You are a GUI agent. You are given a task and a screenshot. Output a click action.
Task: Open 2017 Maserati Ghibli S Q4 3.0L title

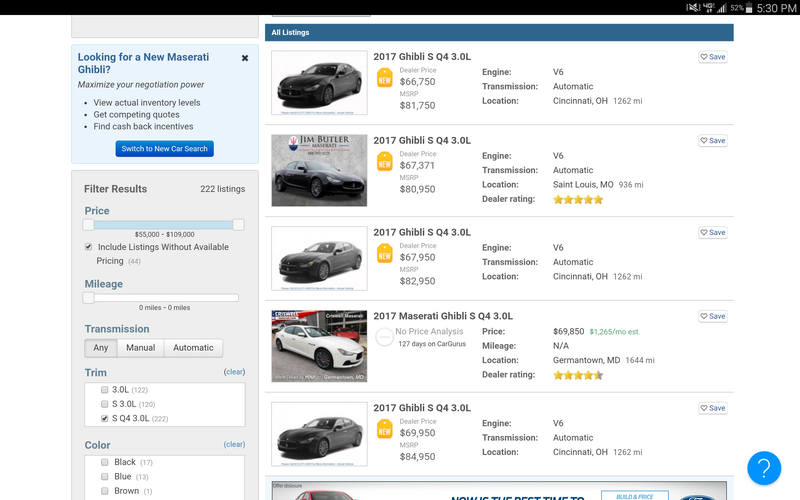tap(443, 316)
